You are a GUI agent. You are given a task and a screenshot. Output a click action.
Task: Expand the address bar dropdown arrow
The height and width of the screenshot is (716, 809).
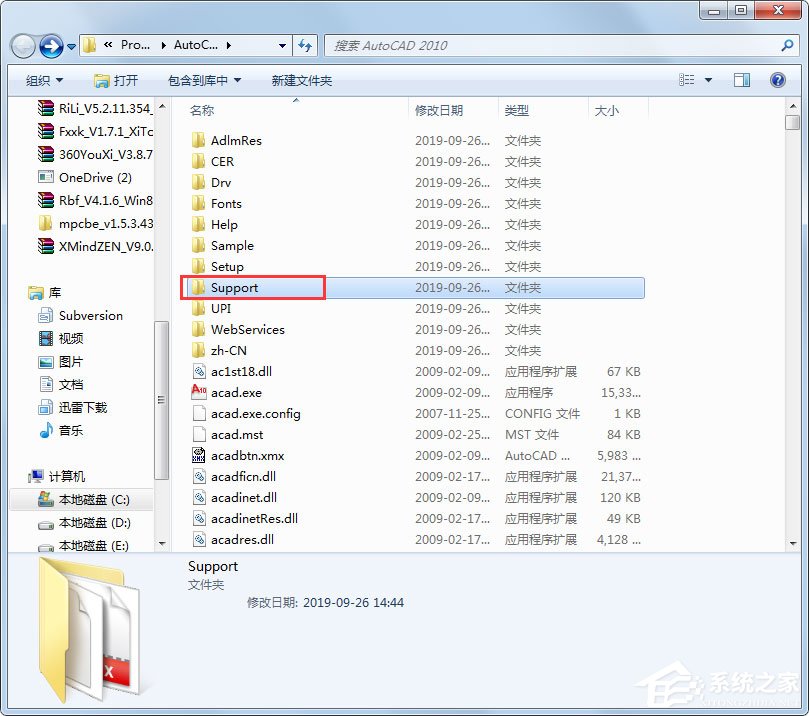pos(282,45)
